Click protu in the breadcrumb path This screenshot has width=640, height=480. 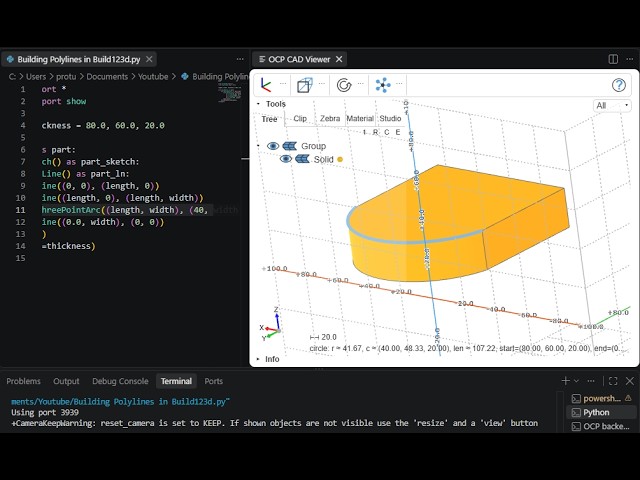pyautogui.click(x=66, y=77)
